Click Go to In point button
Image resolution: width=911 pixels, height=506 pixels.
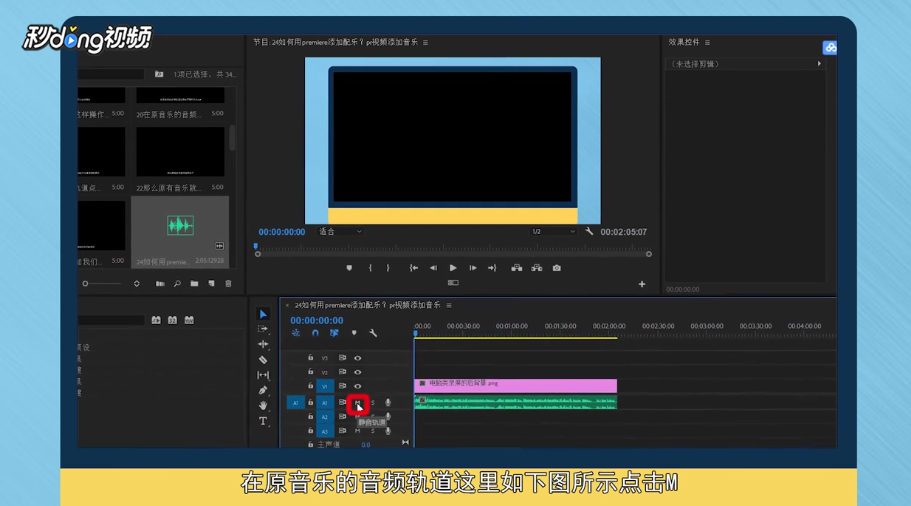pos(414,268)
